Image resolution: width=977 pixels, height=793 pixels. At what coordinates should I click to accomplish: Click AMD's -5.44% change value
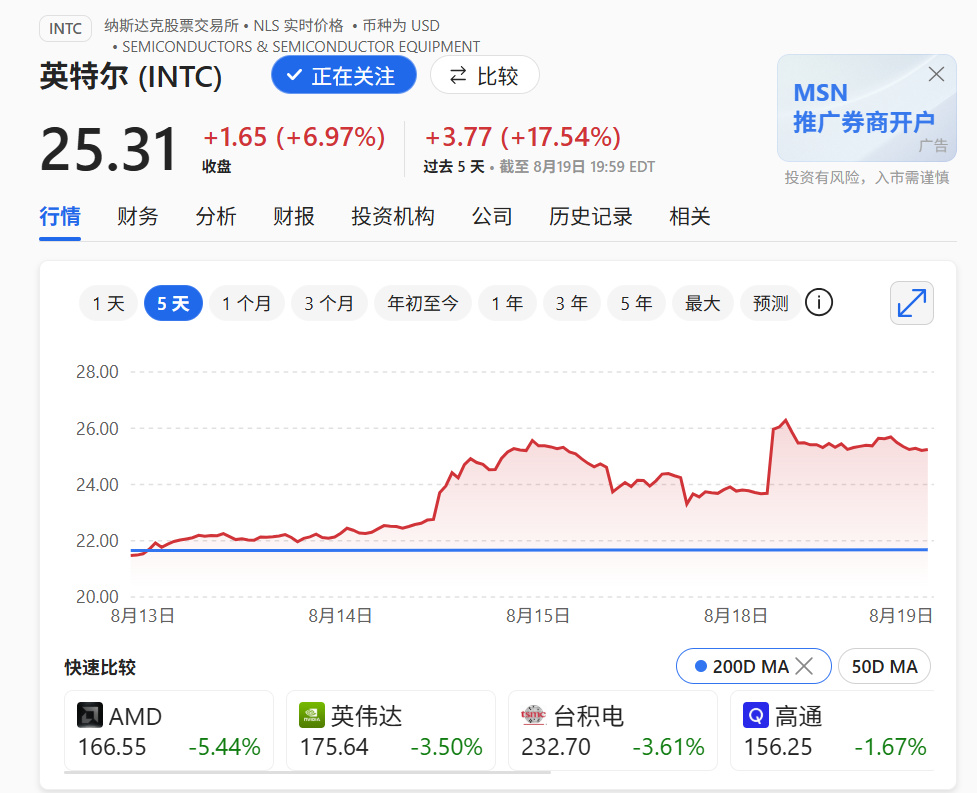click(224, 747)
